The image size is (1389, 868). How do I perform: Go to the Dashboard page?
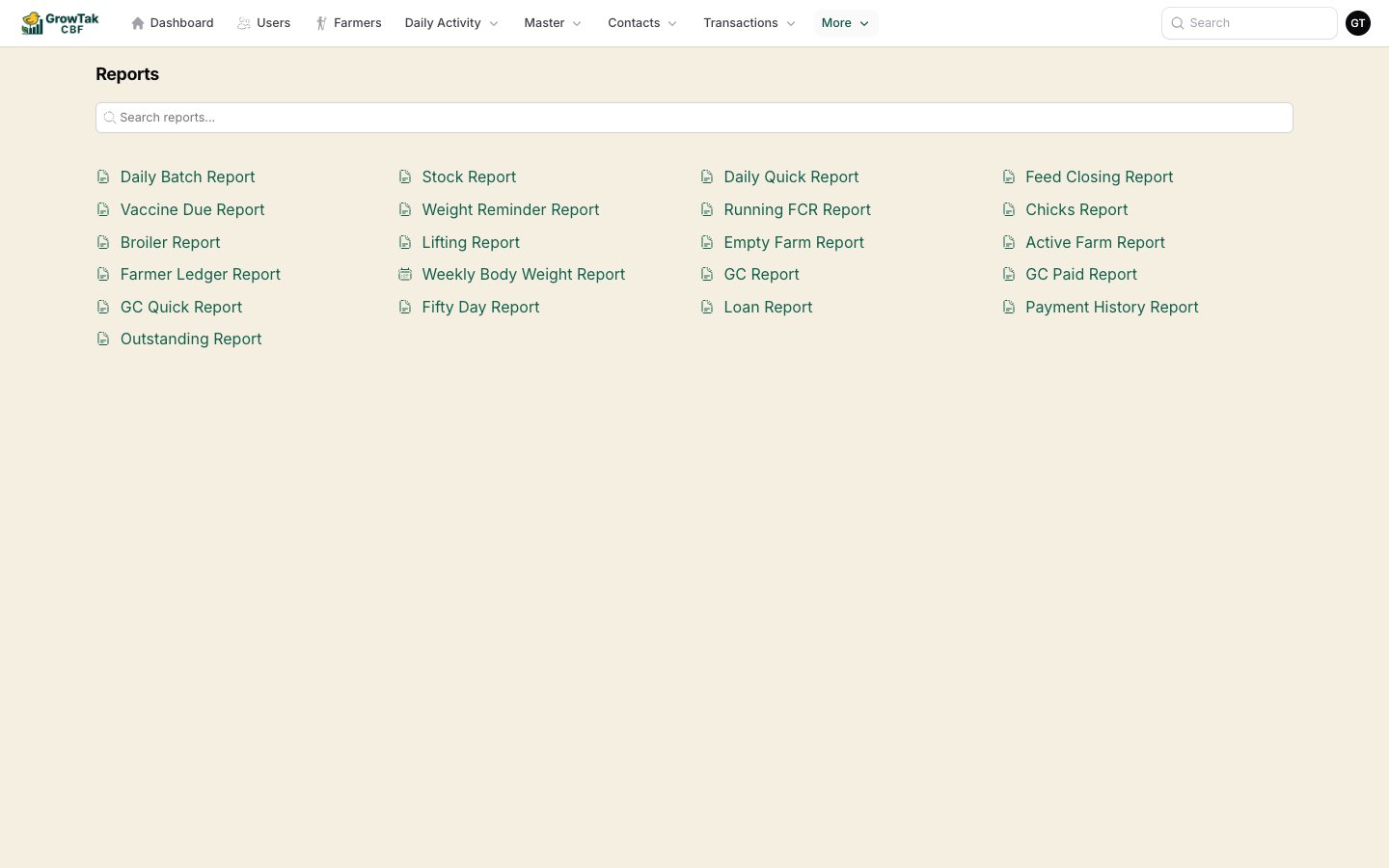point(173,23)
